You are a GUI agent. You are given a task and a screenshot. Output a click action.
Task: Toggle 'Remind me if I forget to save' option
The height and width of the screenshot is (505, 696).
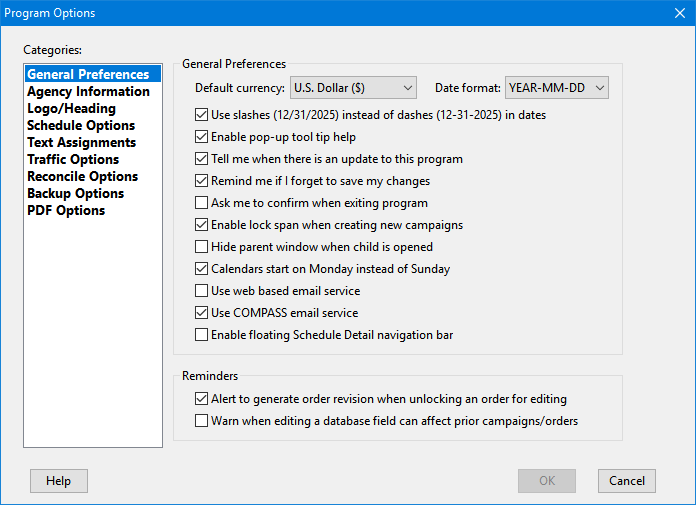click(x=202, y=181)
